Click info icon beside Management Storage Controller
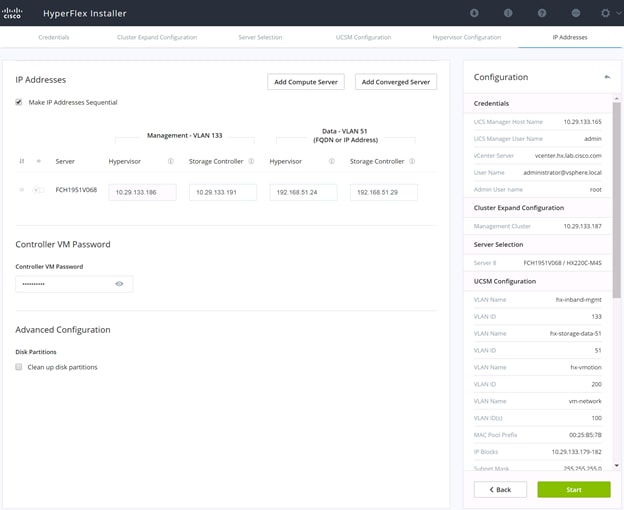Screen dimensions: 624x510 (x=251, y=161)
